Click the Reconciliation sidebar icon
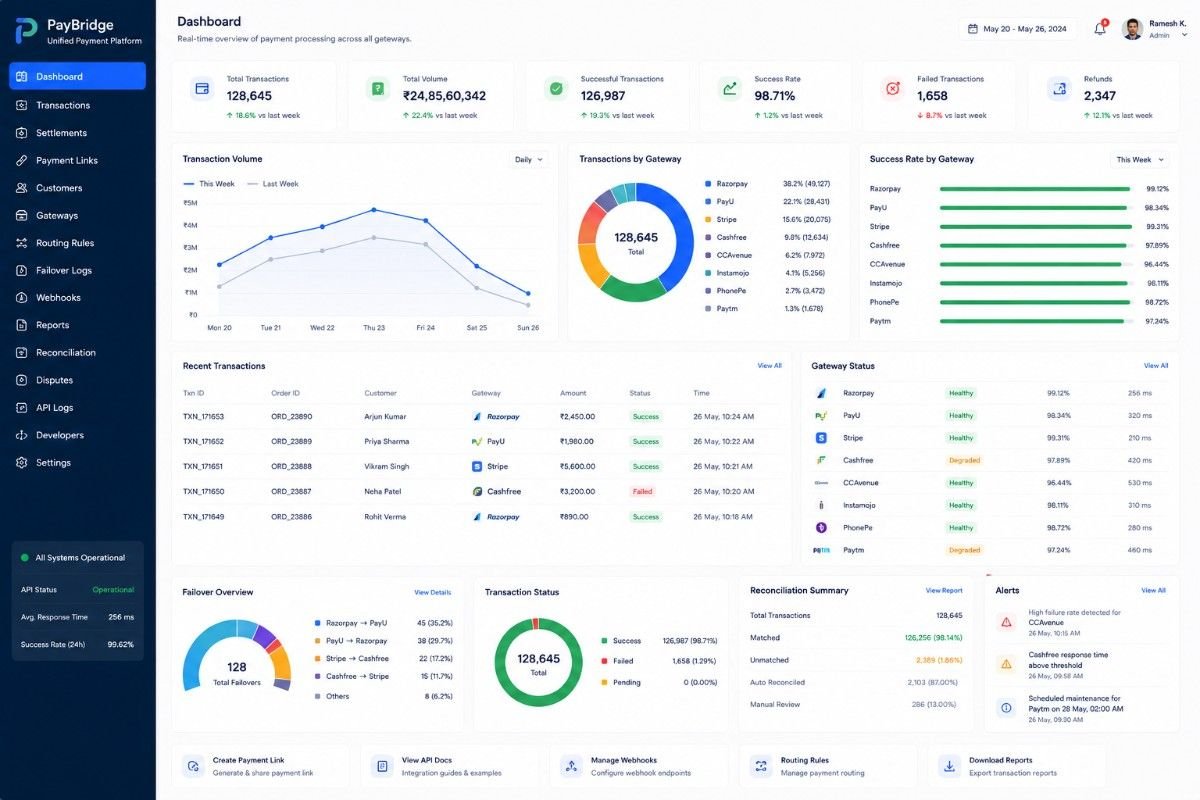 pyautogui.click(x=22, y=352)
